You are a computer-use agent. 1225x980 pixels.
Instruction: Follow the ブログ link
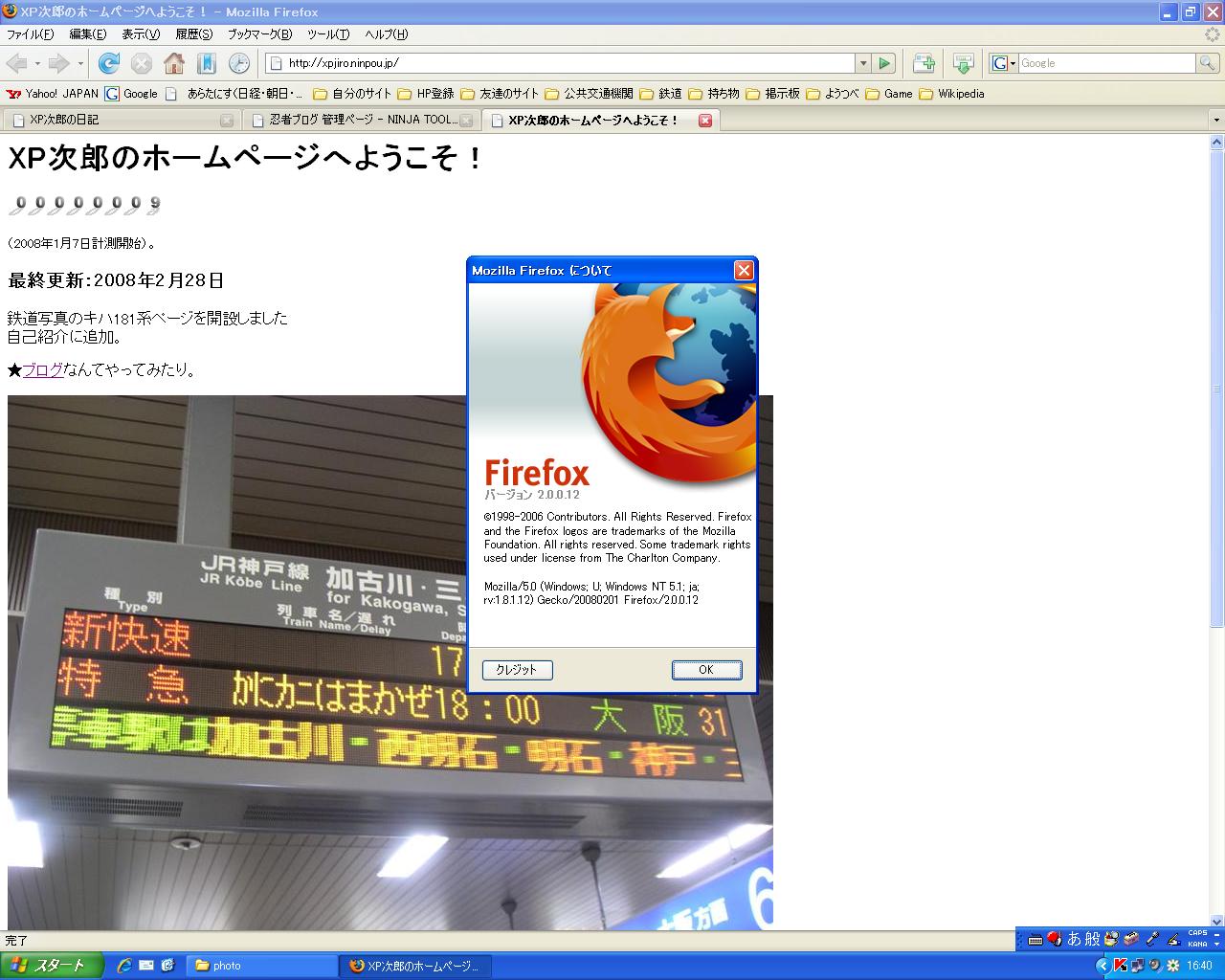[x=43, y=370]
